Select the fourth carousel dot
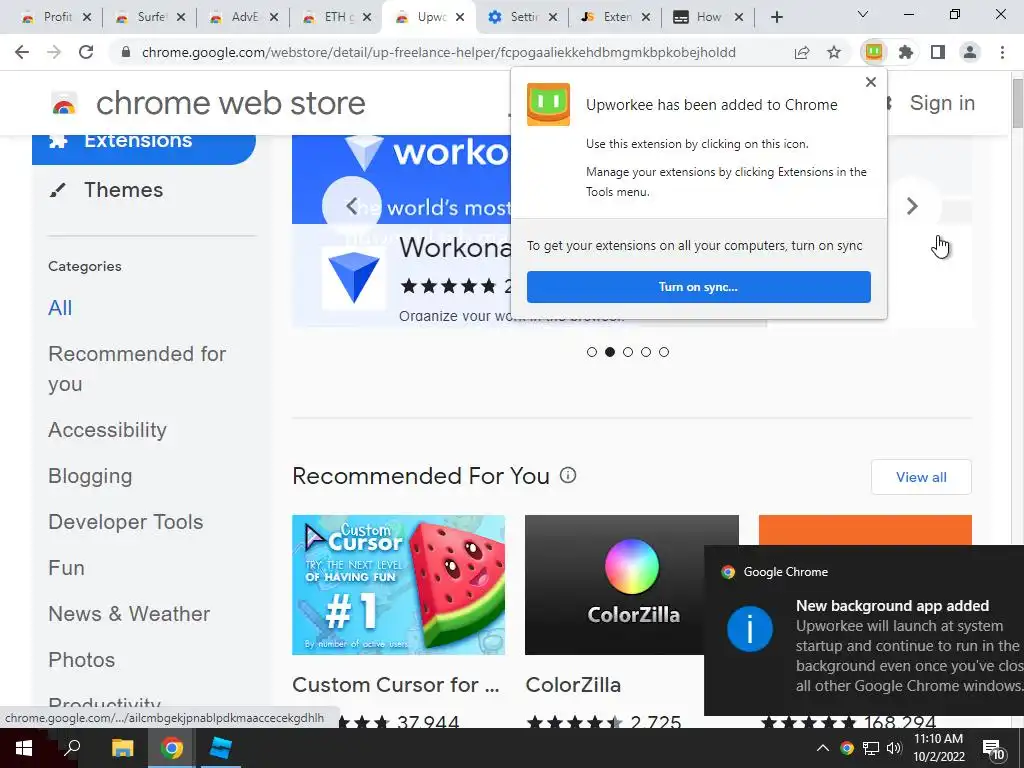The image size is (1024, 768). (646, 352)
